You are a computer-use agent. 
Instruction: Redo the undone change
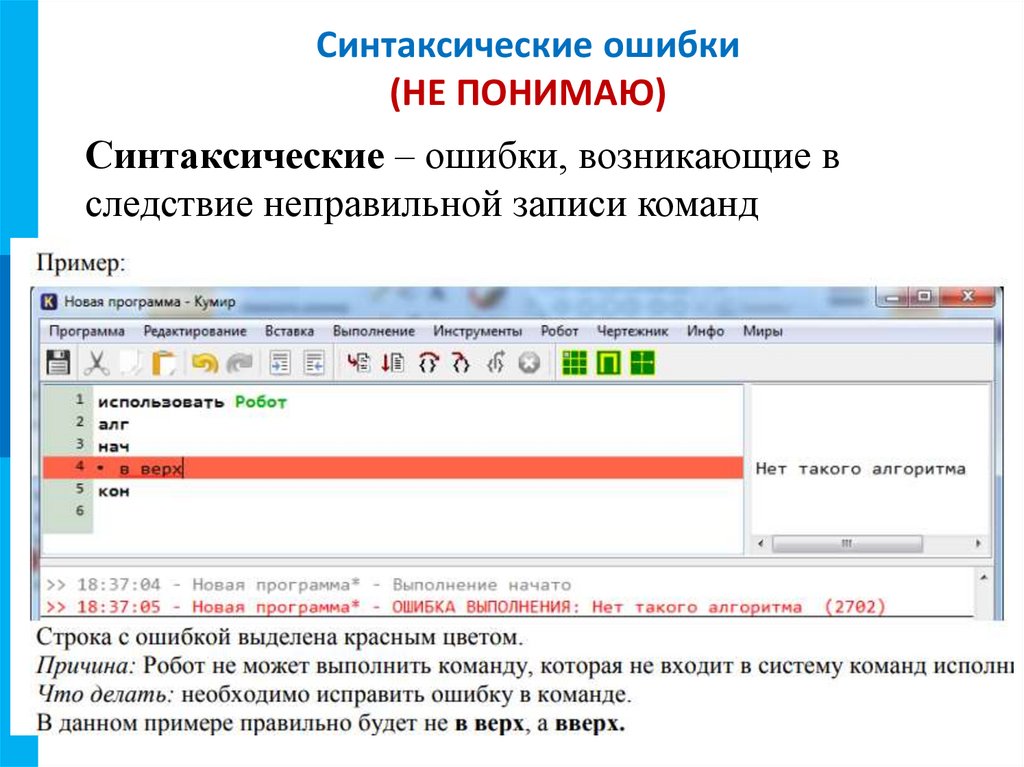coord(238,364)
